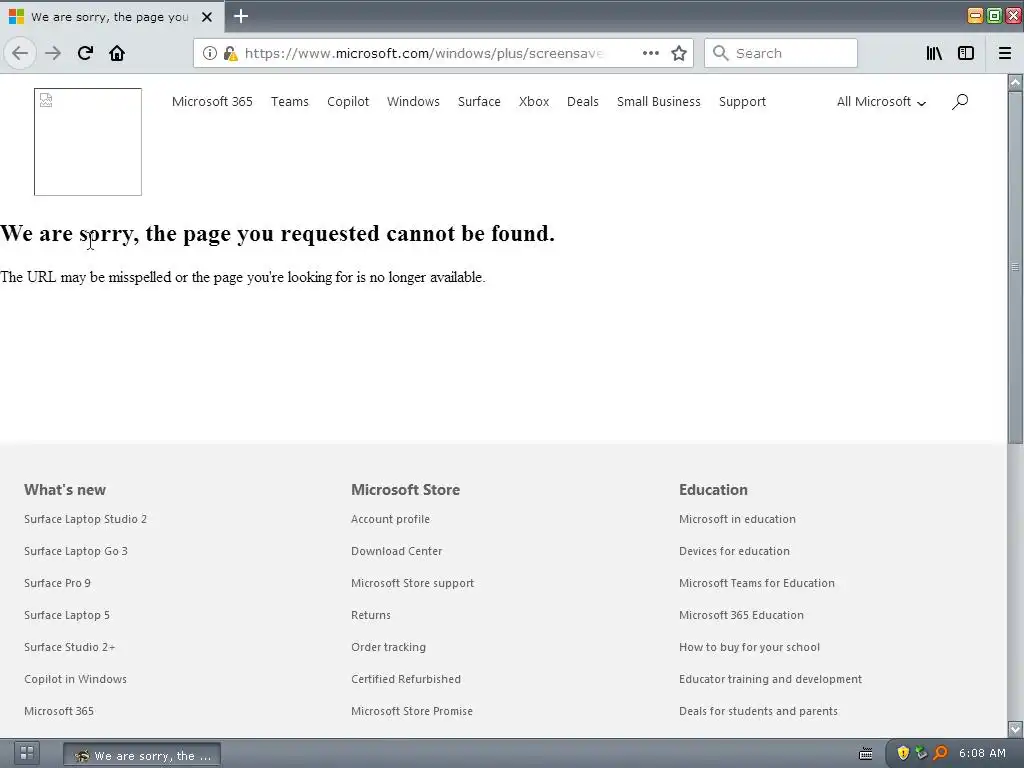This screenshot has width=1024, height=768.
Task: Expand the All Microsoft dropdown
Action: pos(881,102)
